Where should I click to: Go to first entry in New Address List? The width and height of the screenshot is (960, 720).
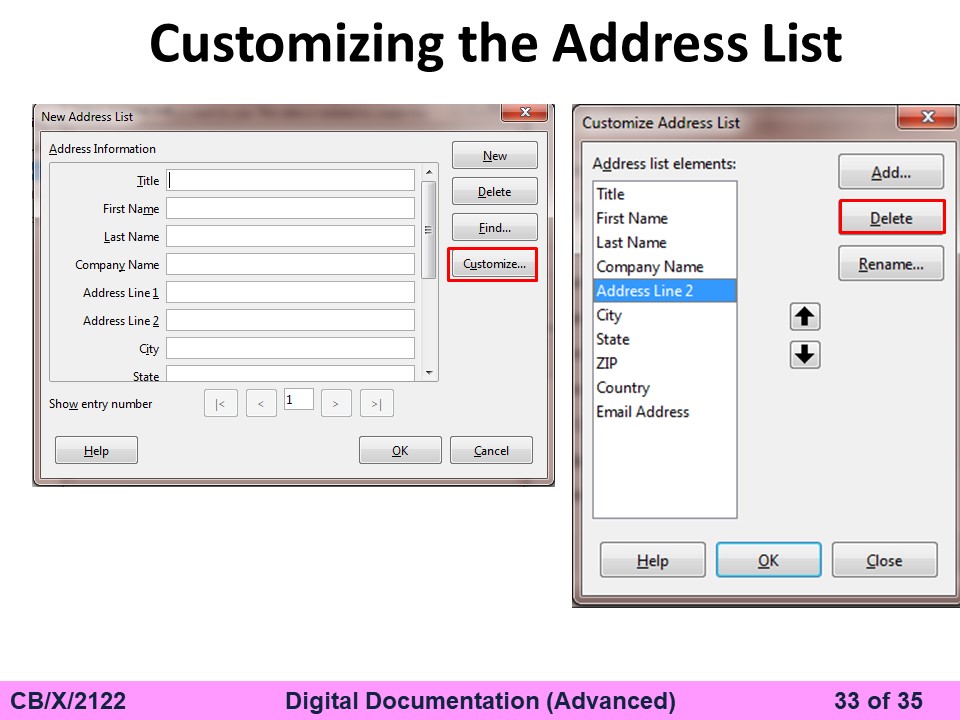pyautogui.click(x=220, y=403)
